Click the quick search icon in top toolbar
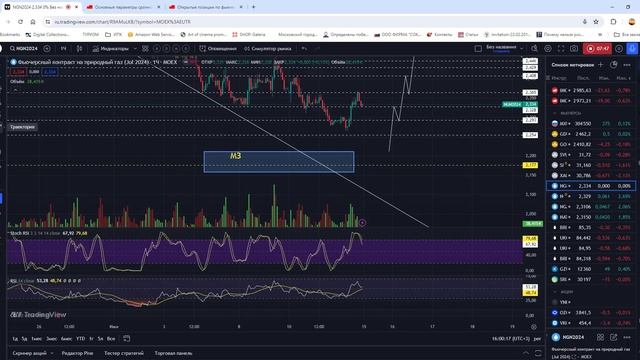 534,49
